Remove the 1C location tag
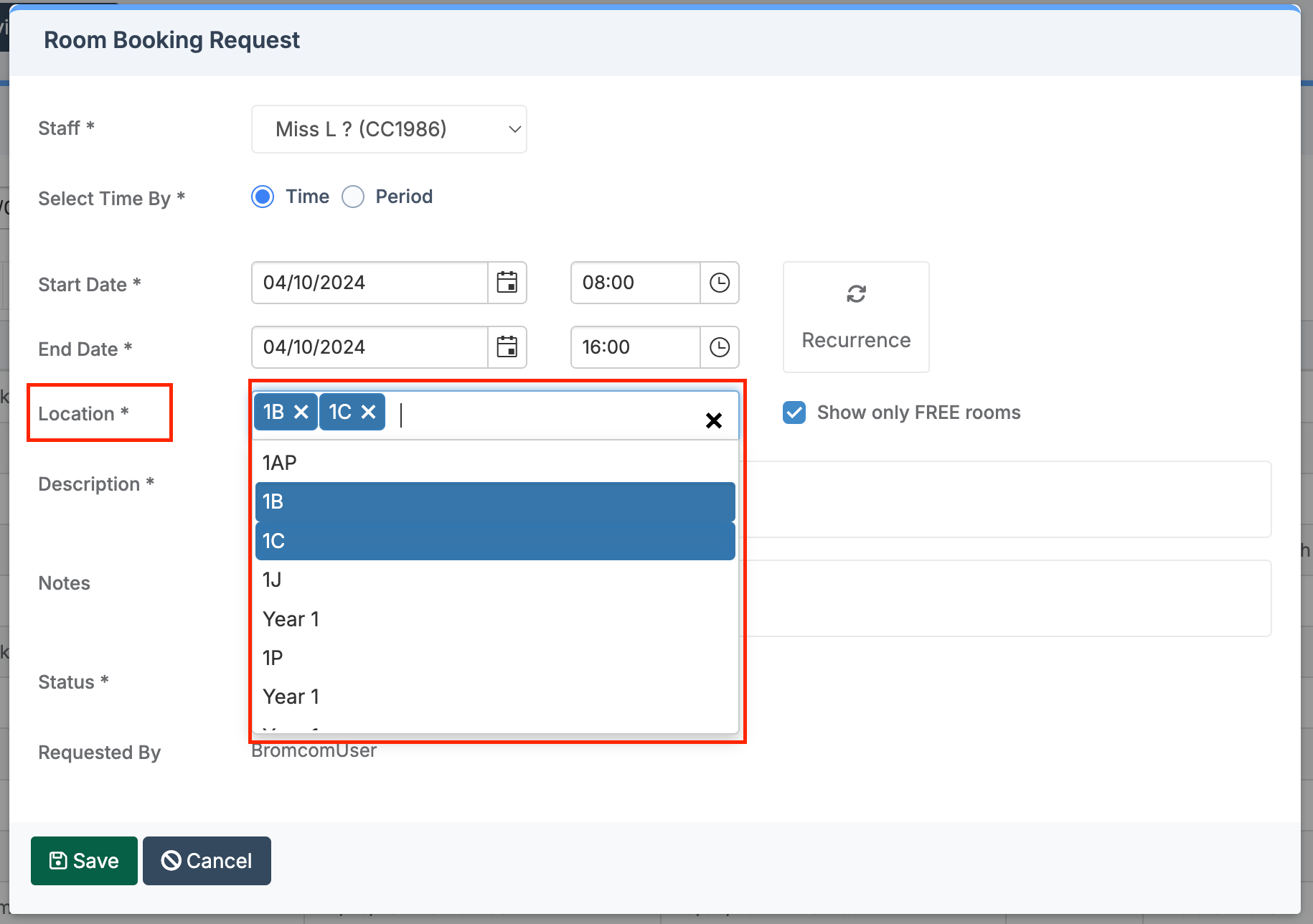1313x924 pixels. point(369,412)
